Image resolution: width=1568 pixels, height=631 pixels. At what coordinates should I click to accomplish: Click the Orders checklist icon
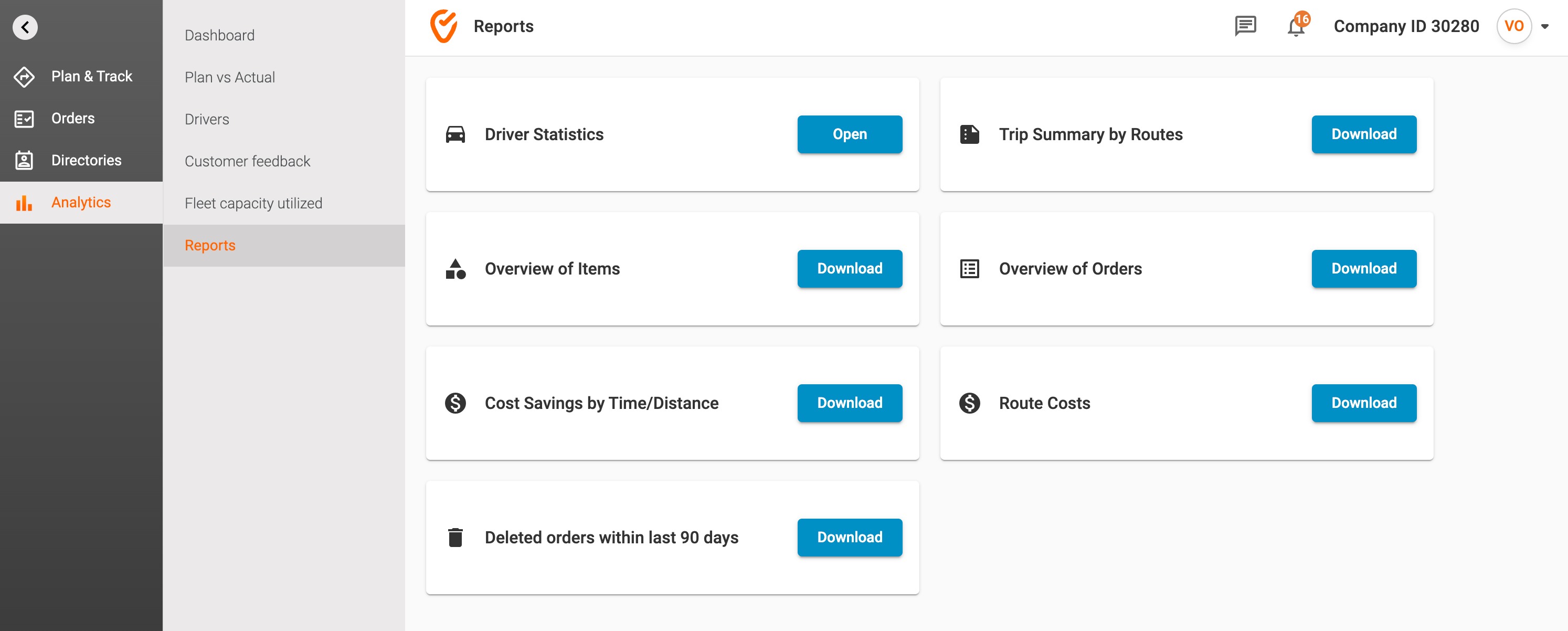[x=24, y=119]
